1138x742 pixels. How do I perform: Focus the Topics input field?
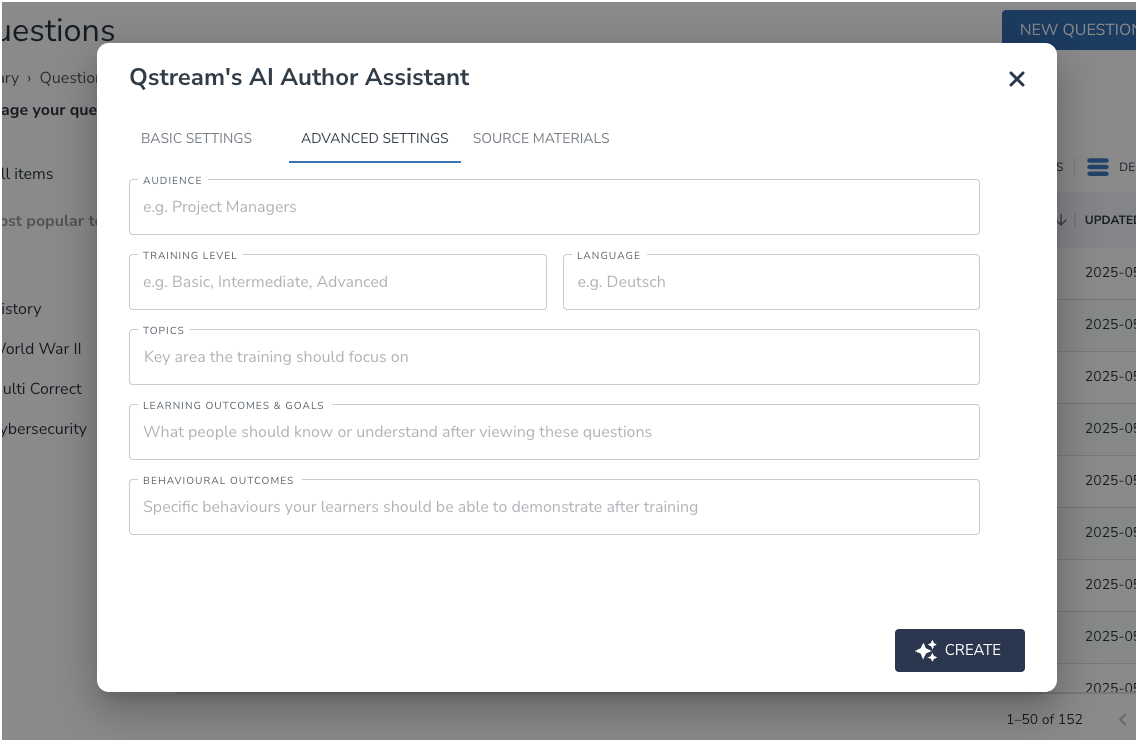[x=554, y=356]
